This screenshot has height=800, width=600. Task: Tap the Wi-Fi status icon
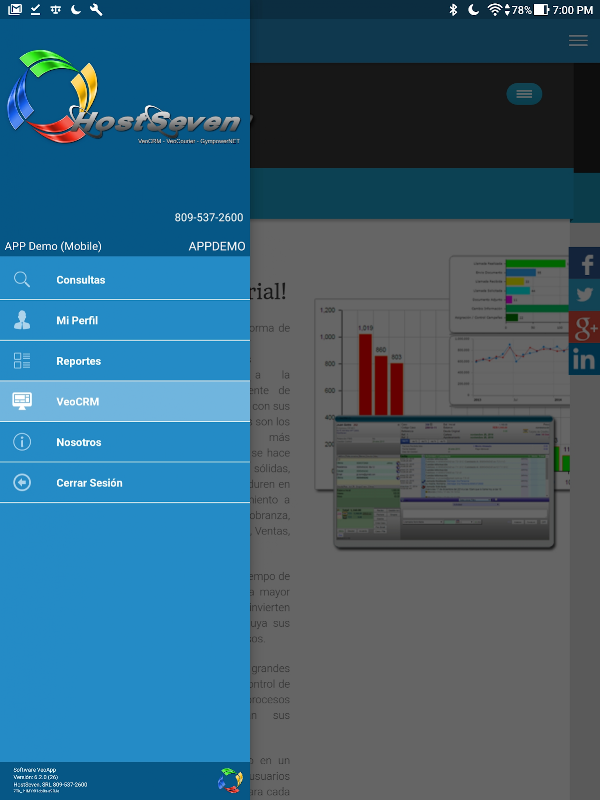(494, 10)
